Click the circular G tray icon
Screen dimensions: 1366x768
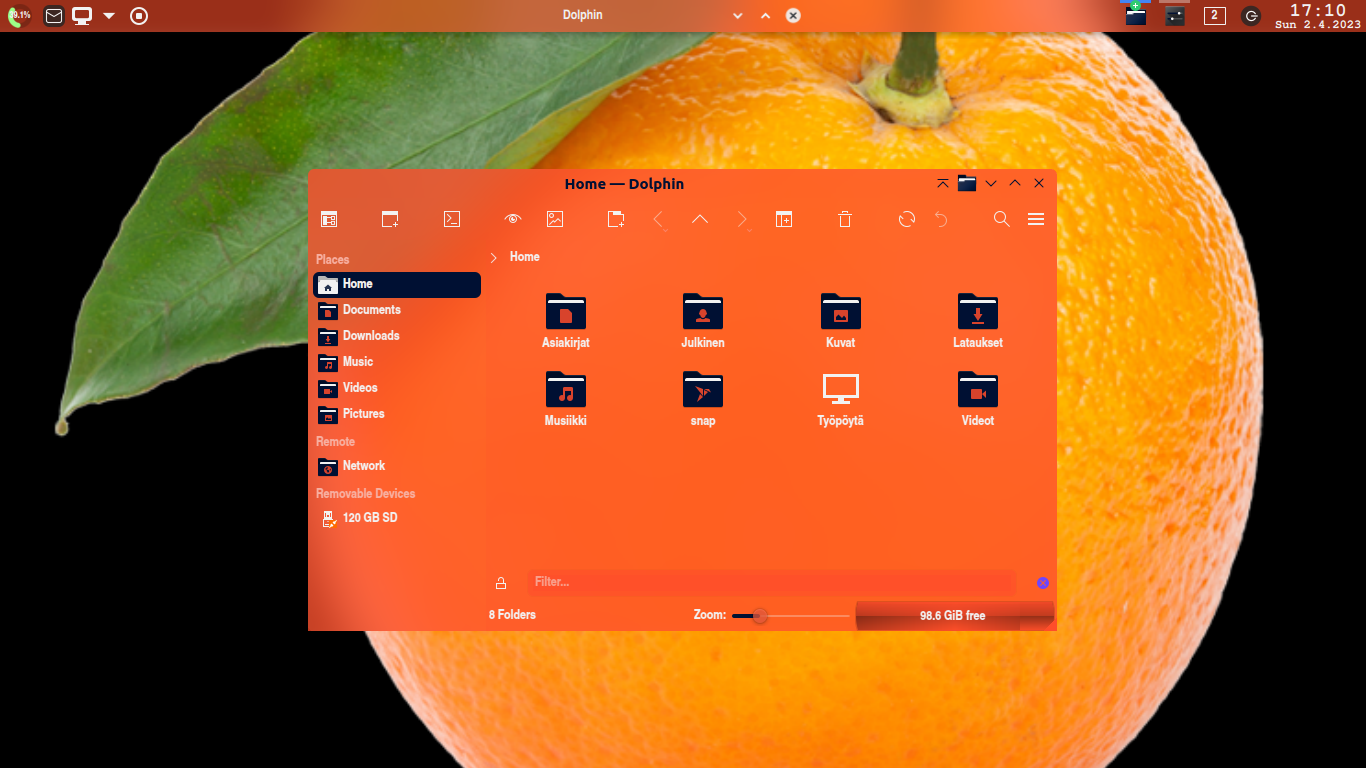pos(1251,16)
